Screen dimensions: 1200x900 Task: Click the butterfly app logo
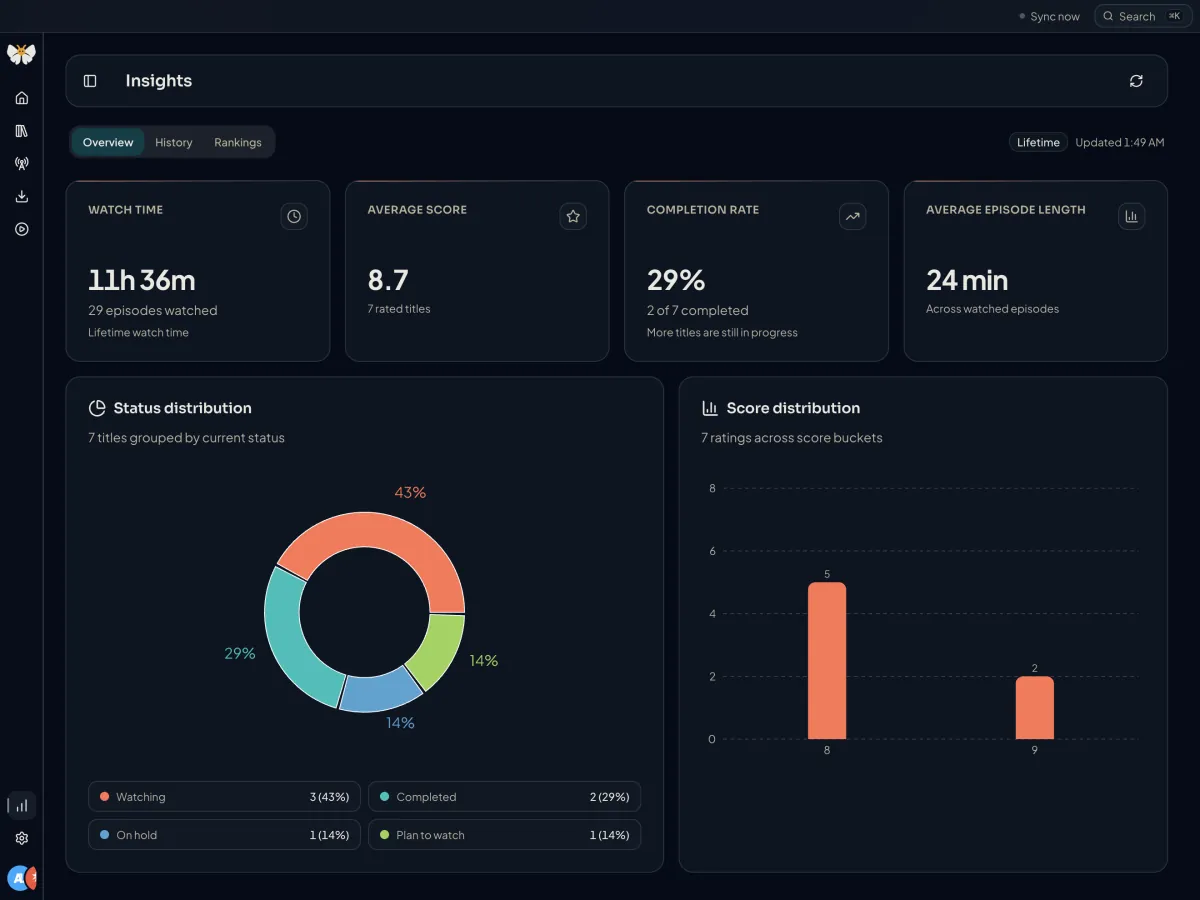click(21, 54)
